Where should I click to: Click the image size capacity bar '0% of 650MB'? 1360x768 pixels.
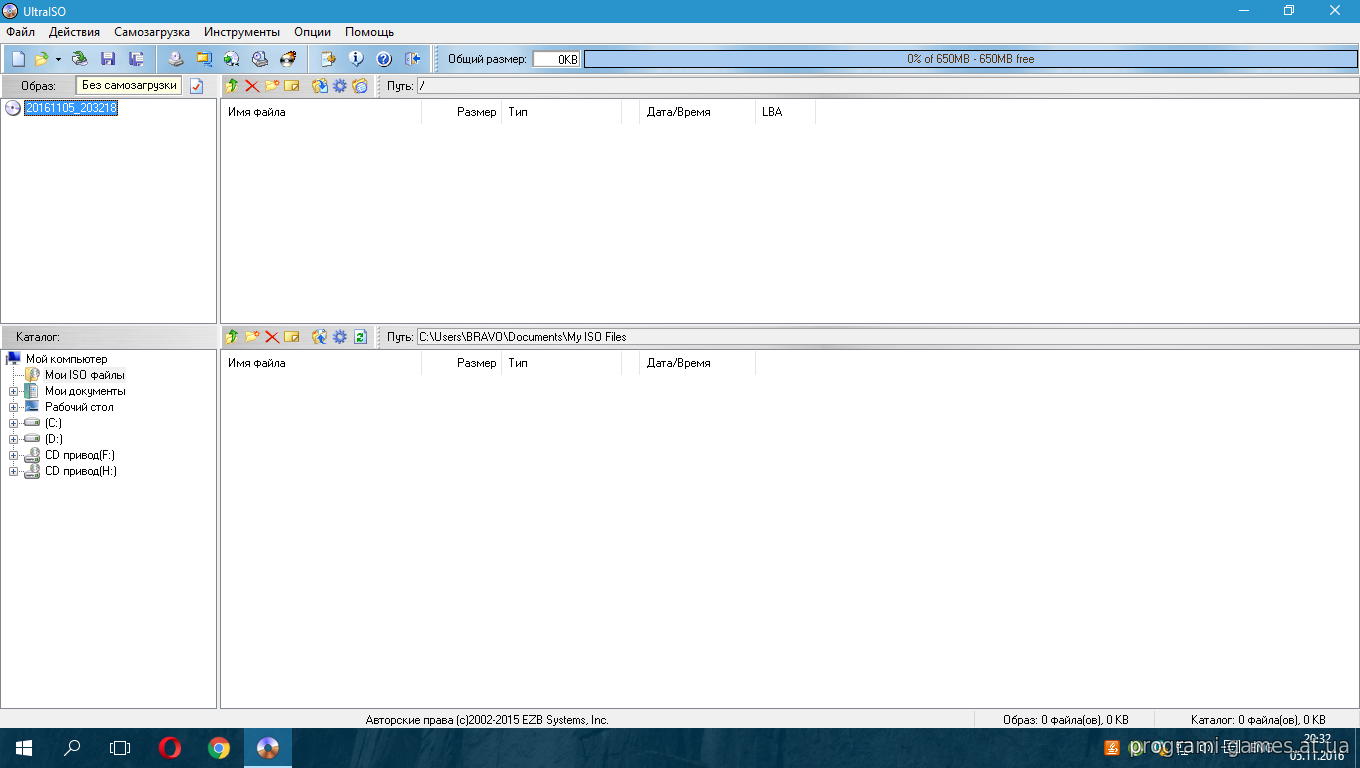(x=970, y=59)
